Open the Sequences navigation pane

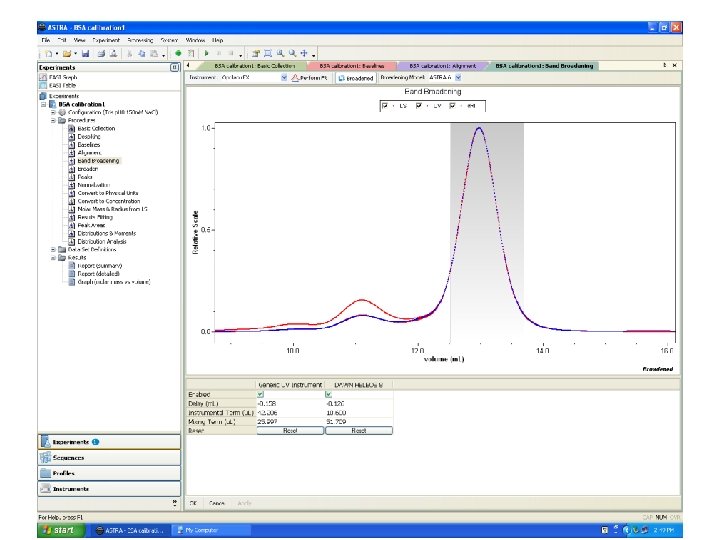click(x=109, y=458)
